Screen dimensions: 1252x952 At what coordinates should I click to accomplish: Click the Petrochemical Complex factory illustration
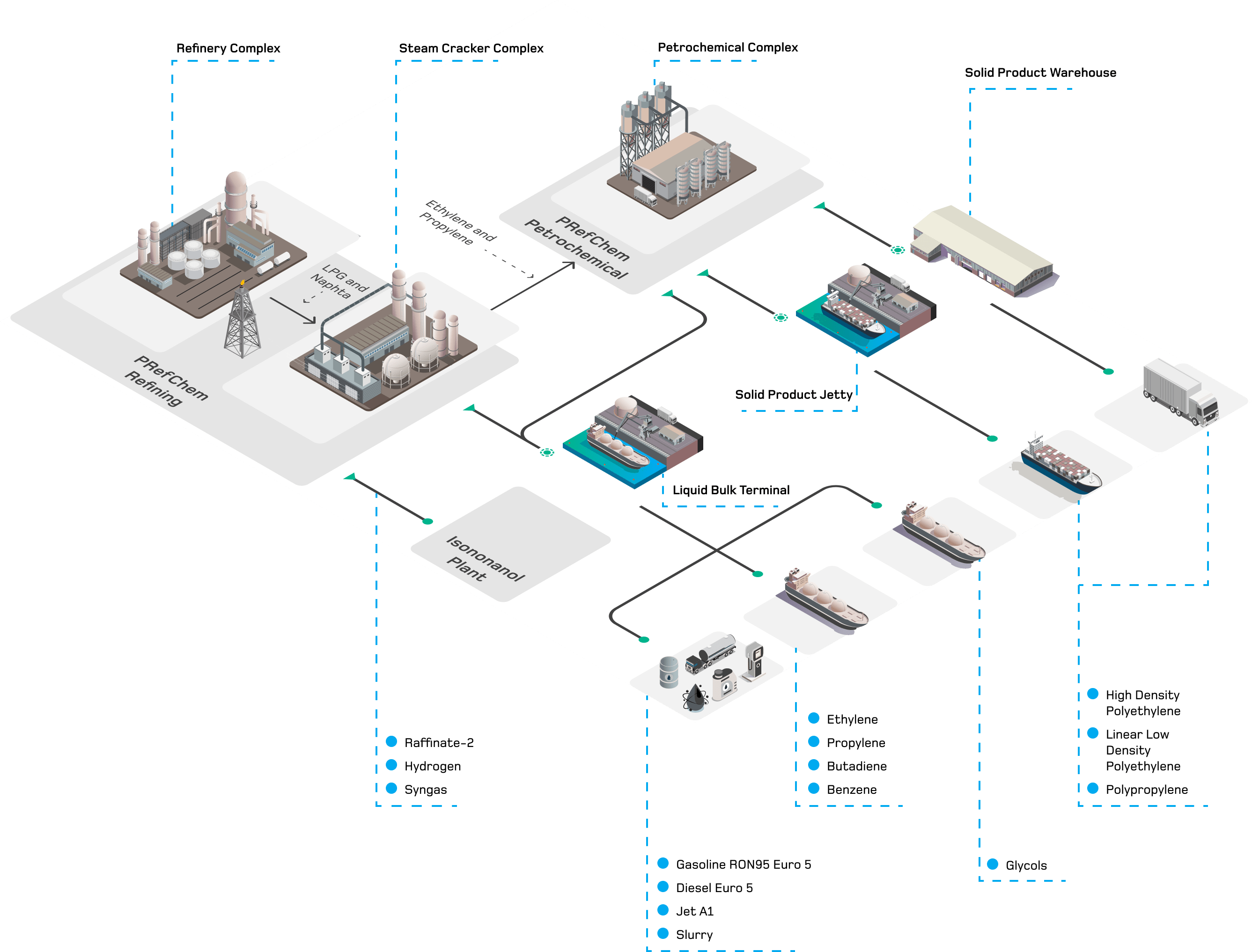[x=681, y=151]
